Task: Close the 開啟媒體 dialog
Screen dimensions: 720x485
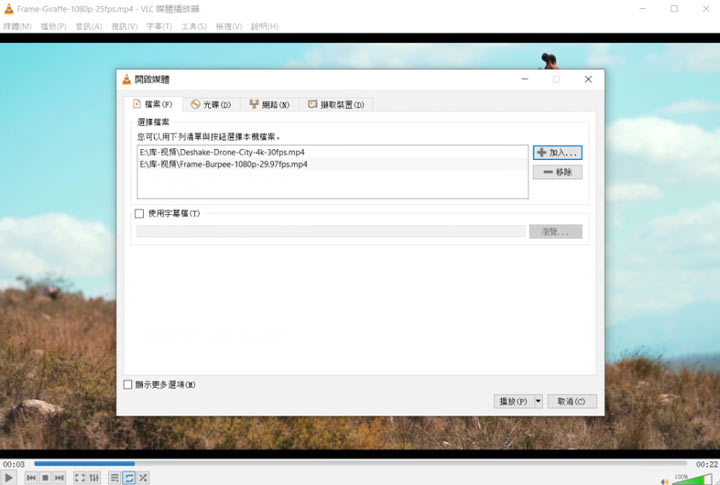Action: pyautogui.click(x=588, y=79)
